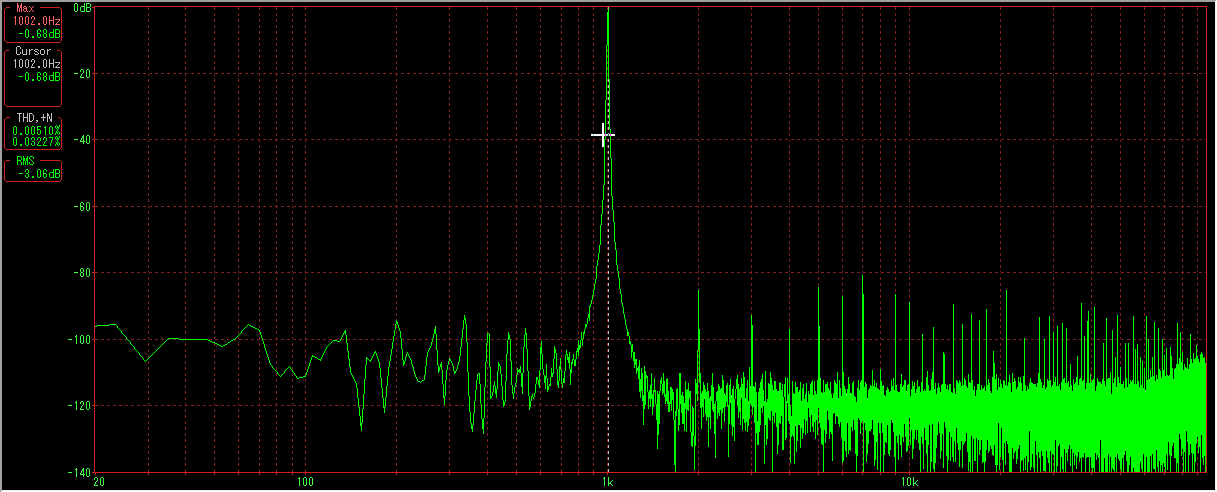The image size is (1217, 492).
Task: Click the 0.00510% THD value
Action: coord(36,130)
